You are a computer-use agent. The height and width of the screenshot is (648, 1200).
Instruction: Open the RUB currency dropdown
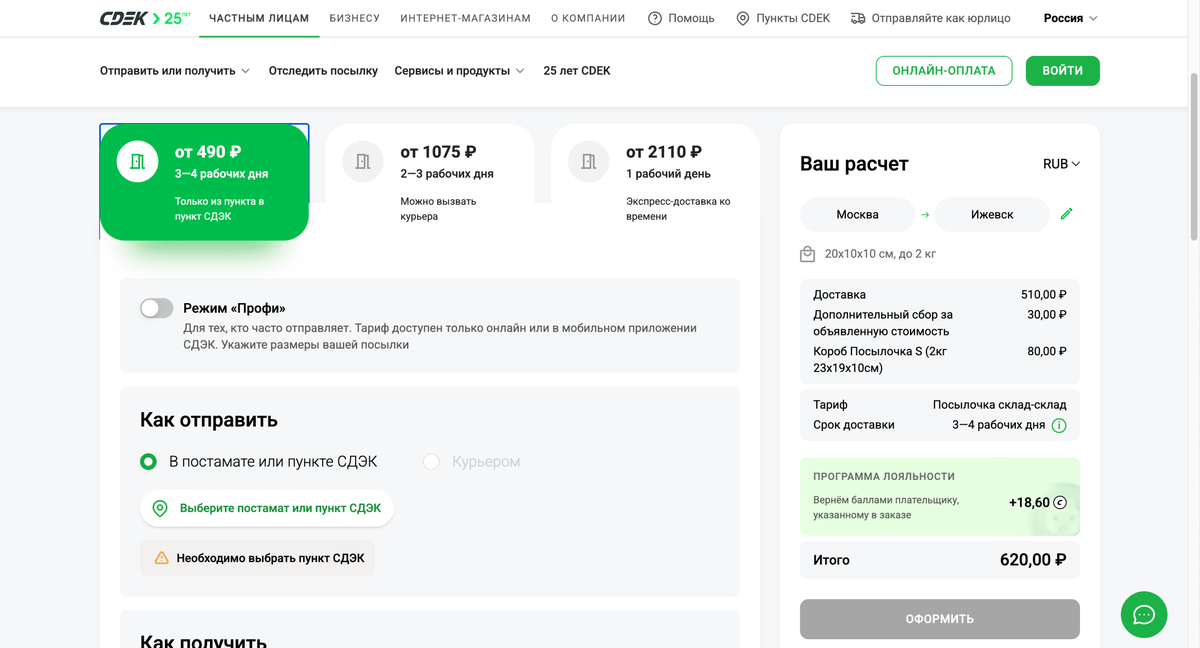click(x=1061, y=164)
